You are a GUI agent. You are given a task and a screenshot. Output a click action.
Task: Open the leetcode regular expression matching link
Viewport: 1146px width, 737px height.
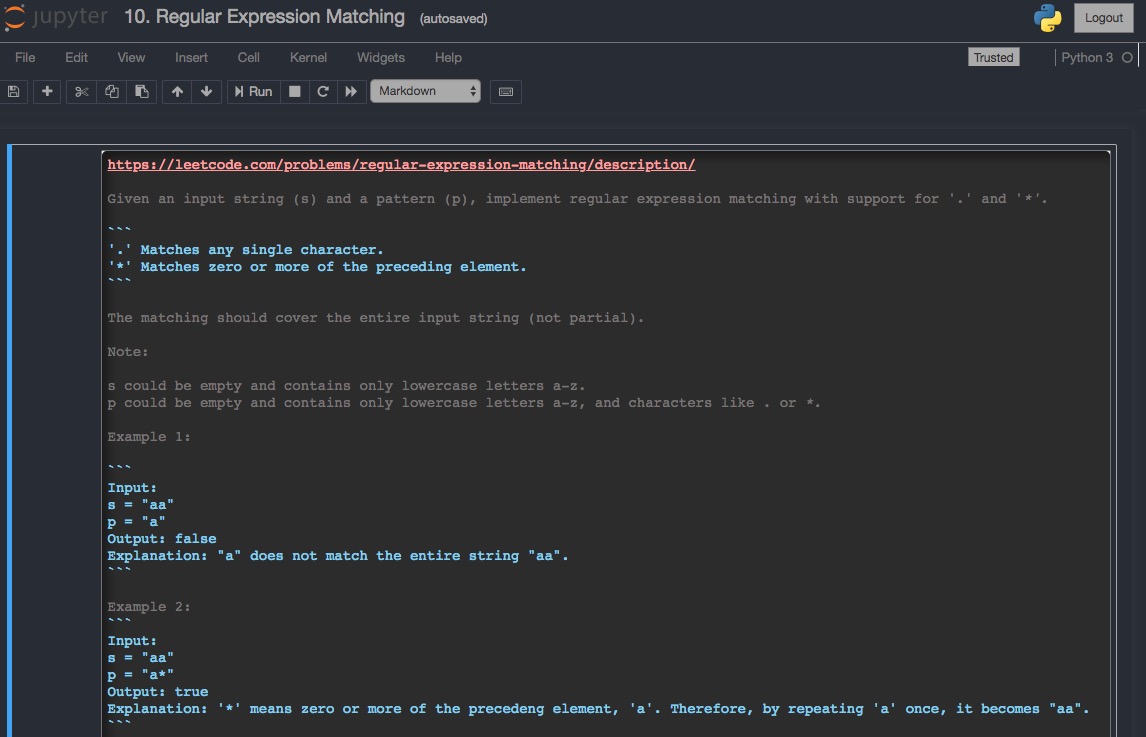(x=400, y=164)
